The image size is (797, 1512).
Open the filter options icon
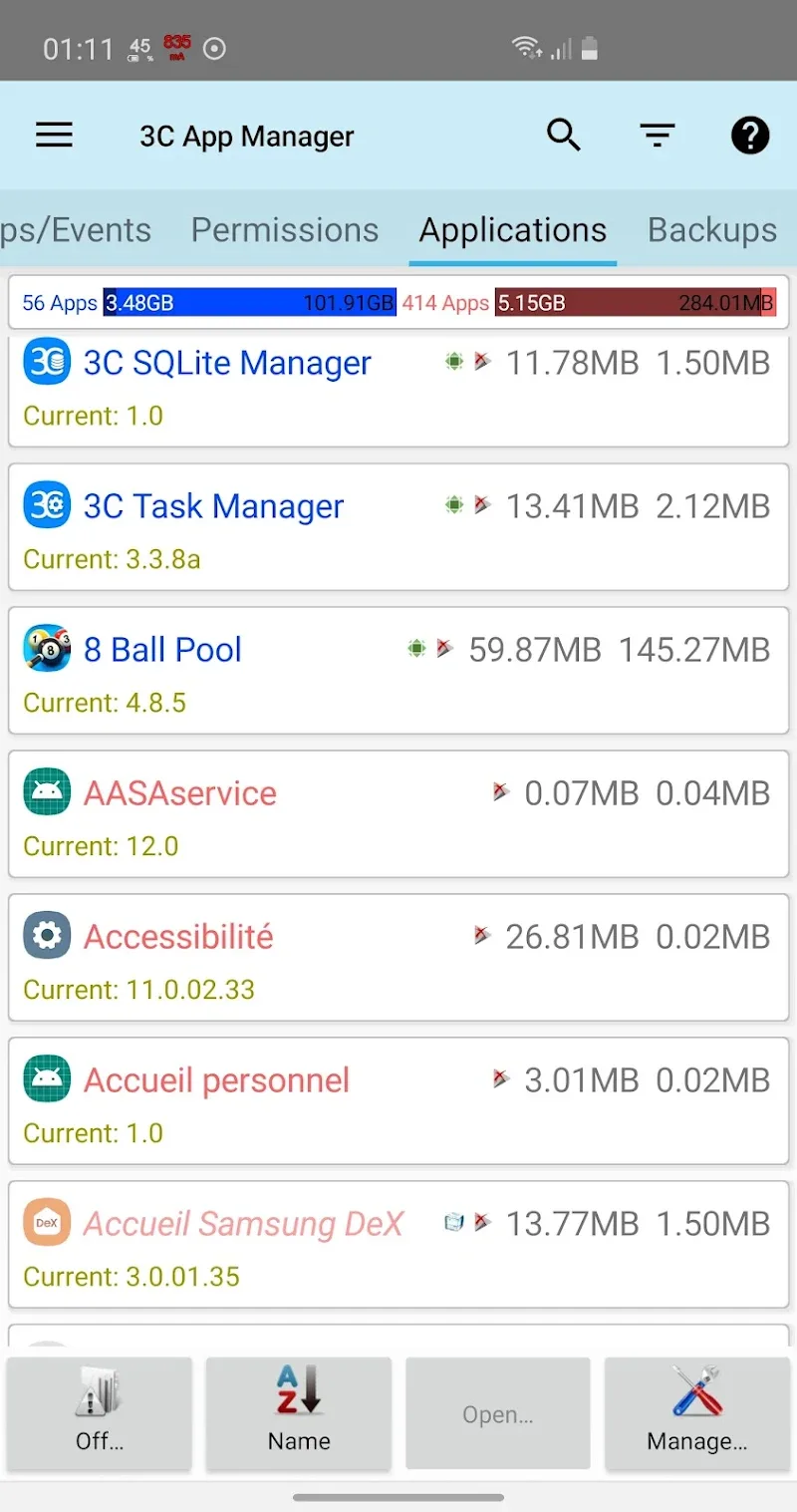tap(658, 136)
